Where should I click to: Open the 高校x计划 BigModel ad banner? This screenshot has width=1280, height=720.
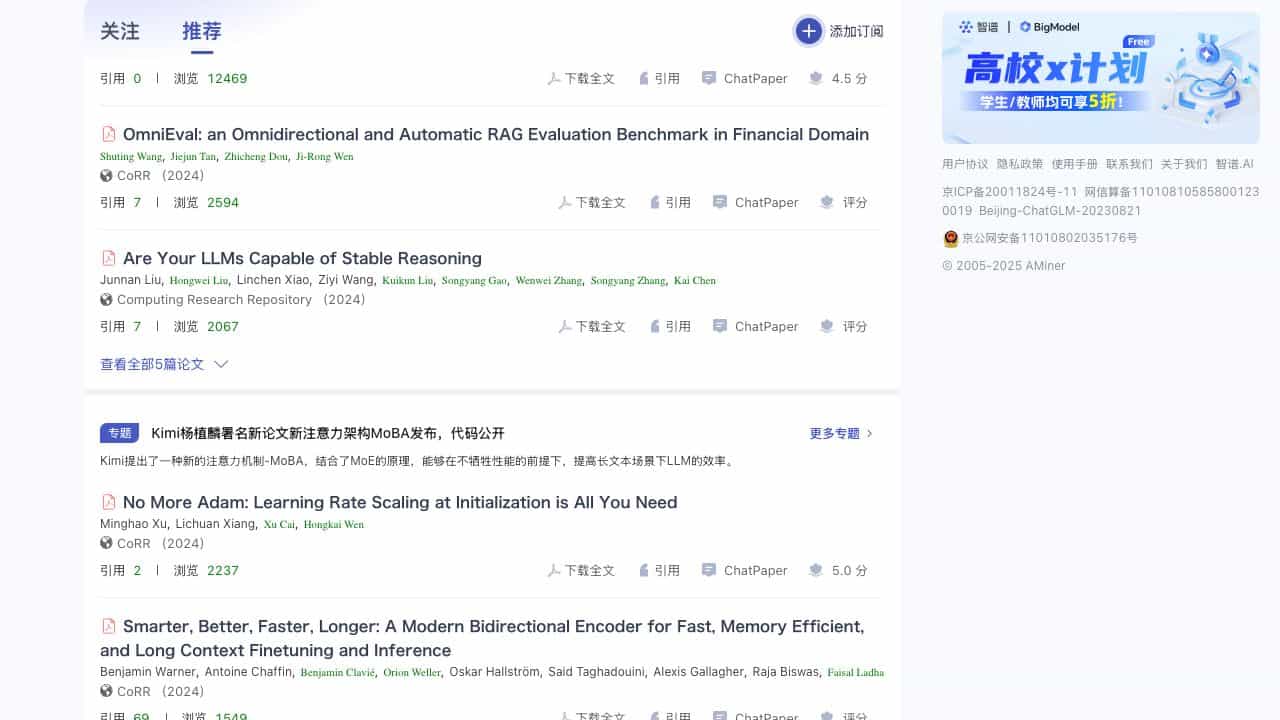[1101, 78]
